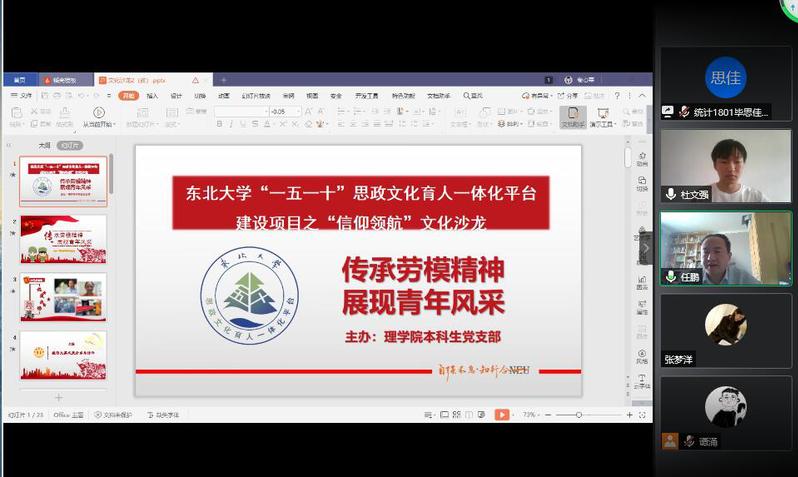Toggle microphone for participant 杜文强
This screenshot has height=477, width=798.
click(x=670, y=194)
